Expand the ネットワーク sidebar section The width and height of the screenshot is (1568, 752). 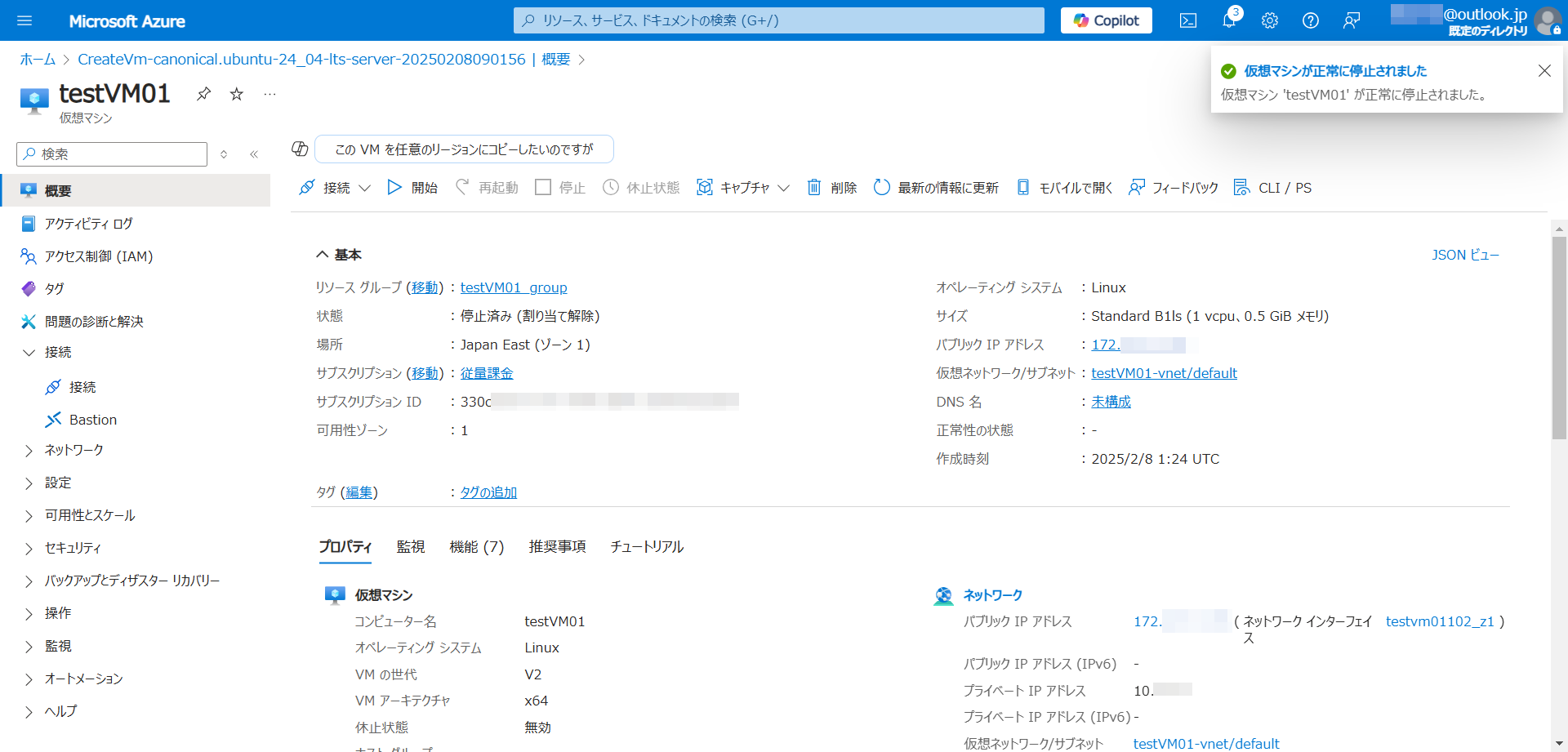coord(73,450)
